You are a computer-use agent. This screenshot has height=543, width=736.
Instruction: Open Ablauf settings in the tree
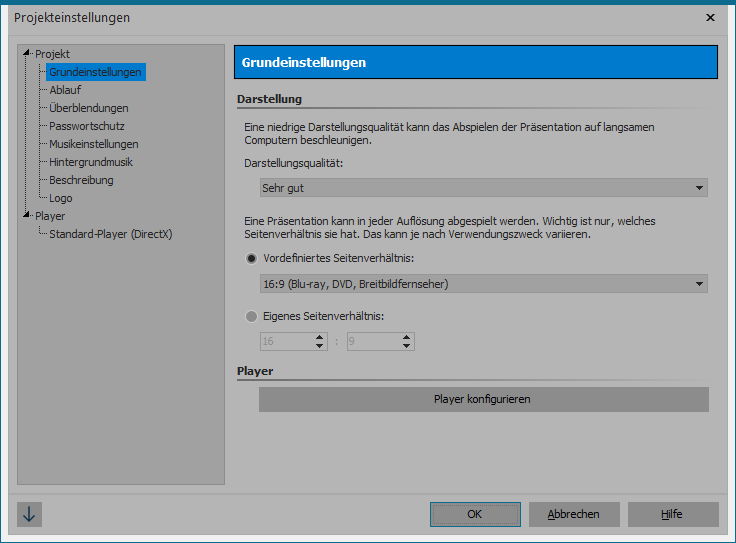tap(65, 90)
